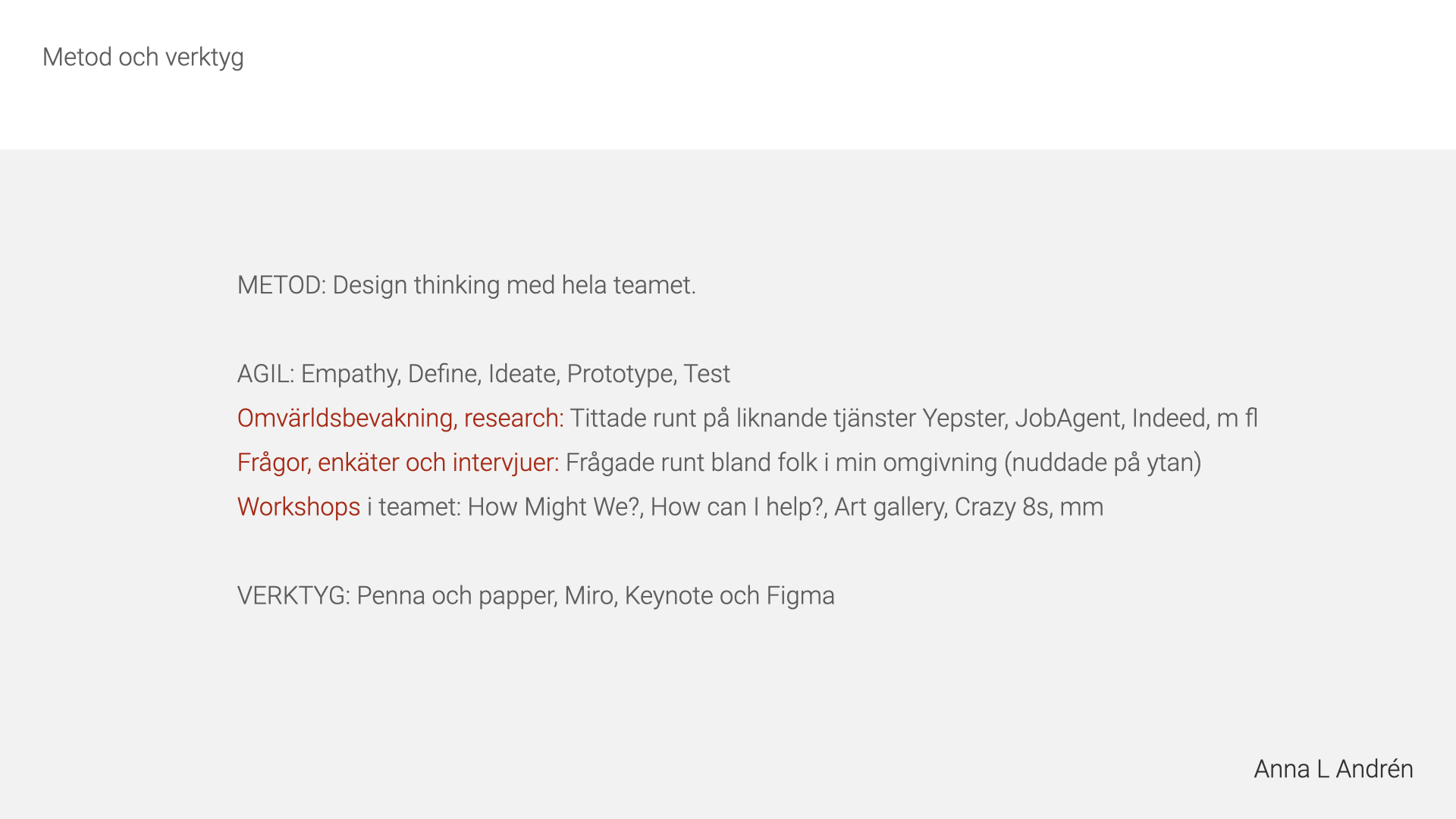Click the slide title Metod och verktyg
The height and width of the screenshot is (819, 1456).
143,58
